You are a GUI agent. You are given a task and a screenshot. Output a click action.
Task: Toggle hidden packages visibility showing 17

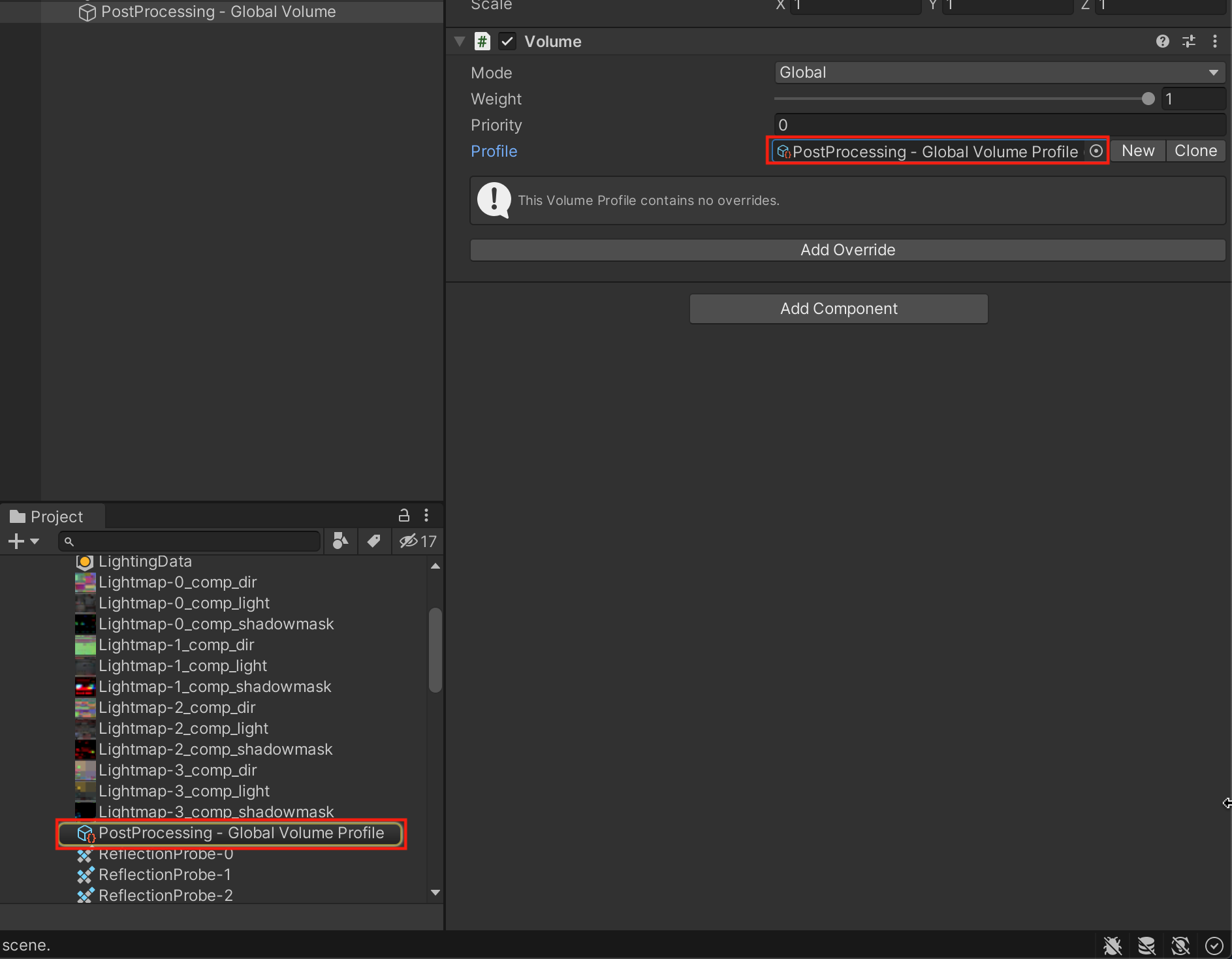click(x=418, y=541)
